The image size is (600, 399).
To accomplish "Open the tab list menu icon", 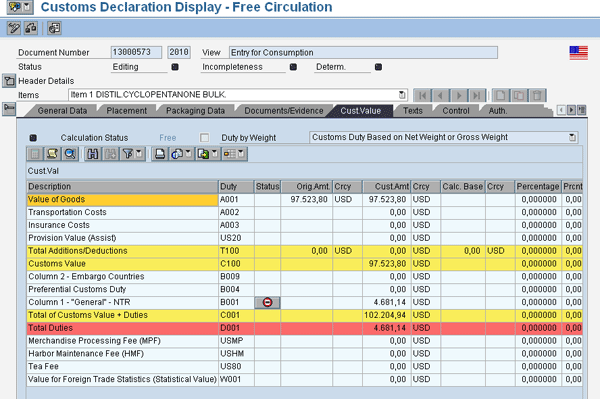I will tap(582, 110).
